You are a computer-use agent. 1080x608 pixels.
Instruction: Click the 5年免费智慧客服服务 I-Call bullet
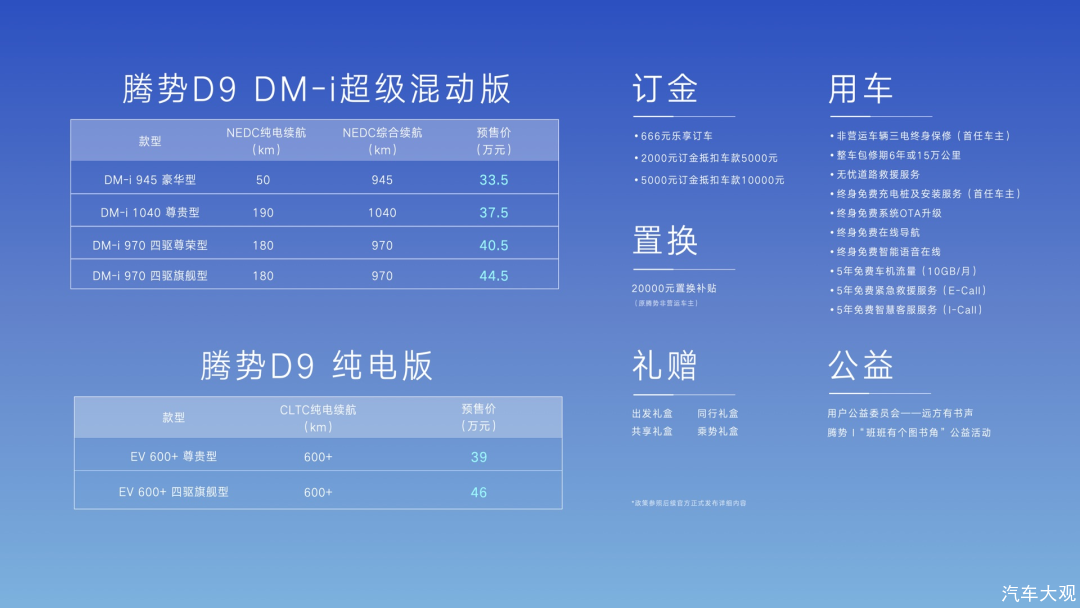(x=906, y=310)
